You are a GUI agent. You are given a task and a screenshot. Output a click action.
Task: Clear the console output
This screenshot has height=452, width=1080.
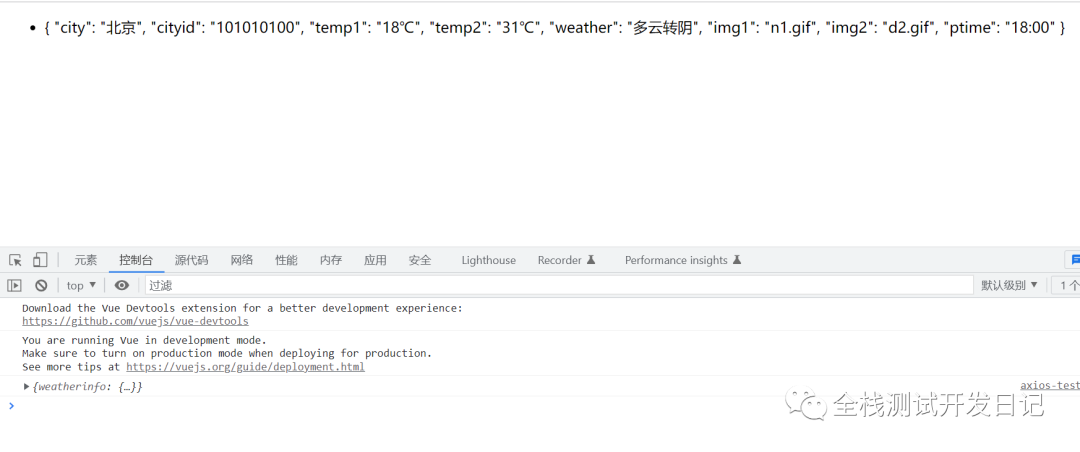(x=41, y=285)
